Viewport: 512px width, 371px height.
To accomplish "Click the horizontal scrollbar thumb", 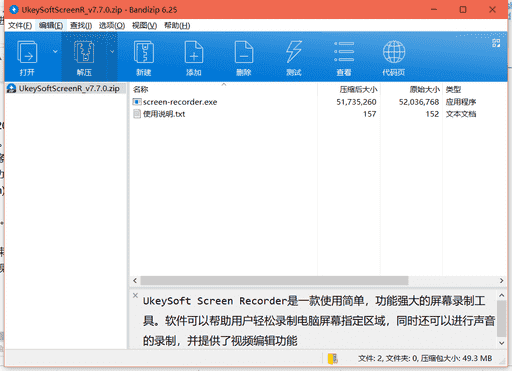I will click(x=274, y=281).
